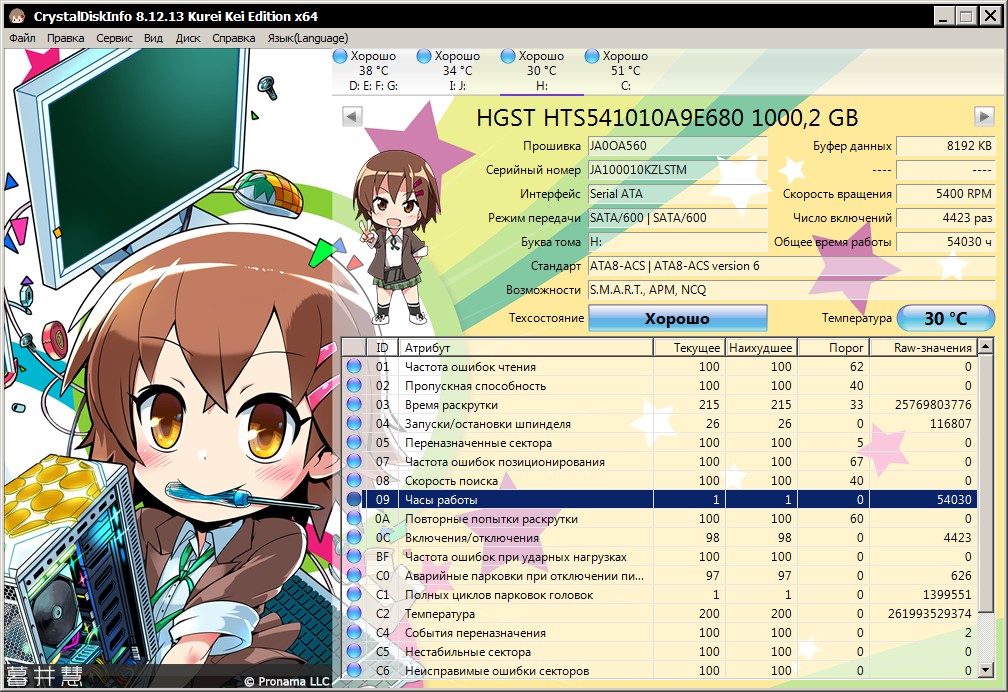Click the Текущее column header
1008x692 pixels.
coord(689,348)
